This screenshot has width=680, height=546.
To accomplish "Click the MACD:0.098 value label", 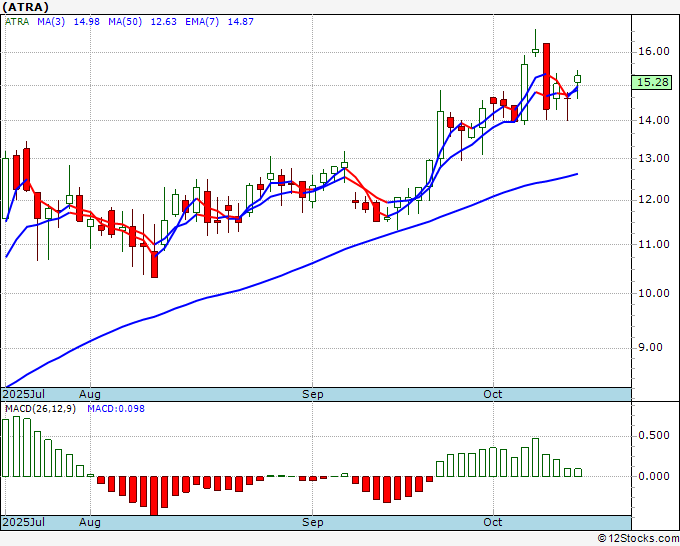I will pyautogui.click(x=116, y=409).
